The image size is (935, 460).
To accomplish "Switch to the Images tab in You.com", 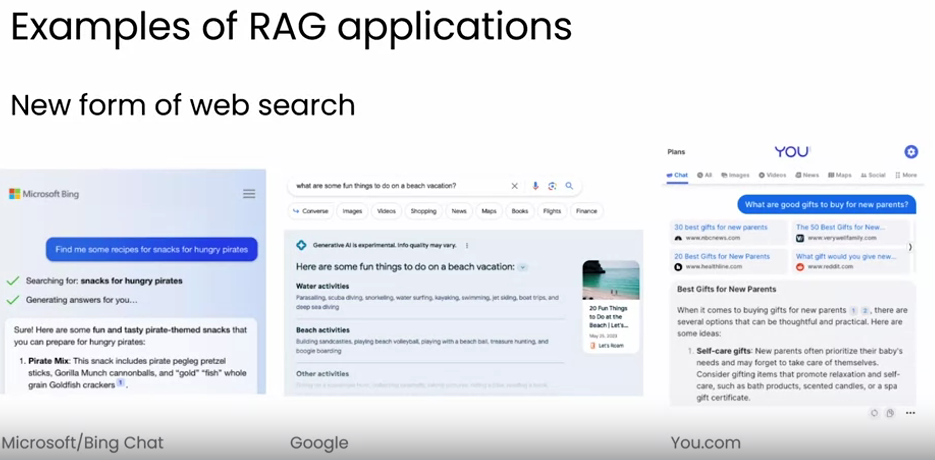I will coord(735,175).
